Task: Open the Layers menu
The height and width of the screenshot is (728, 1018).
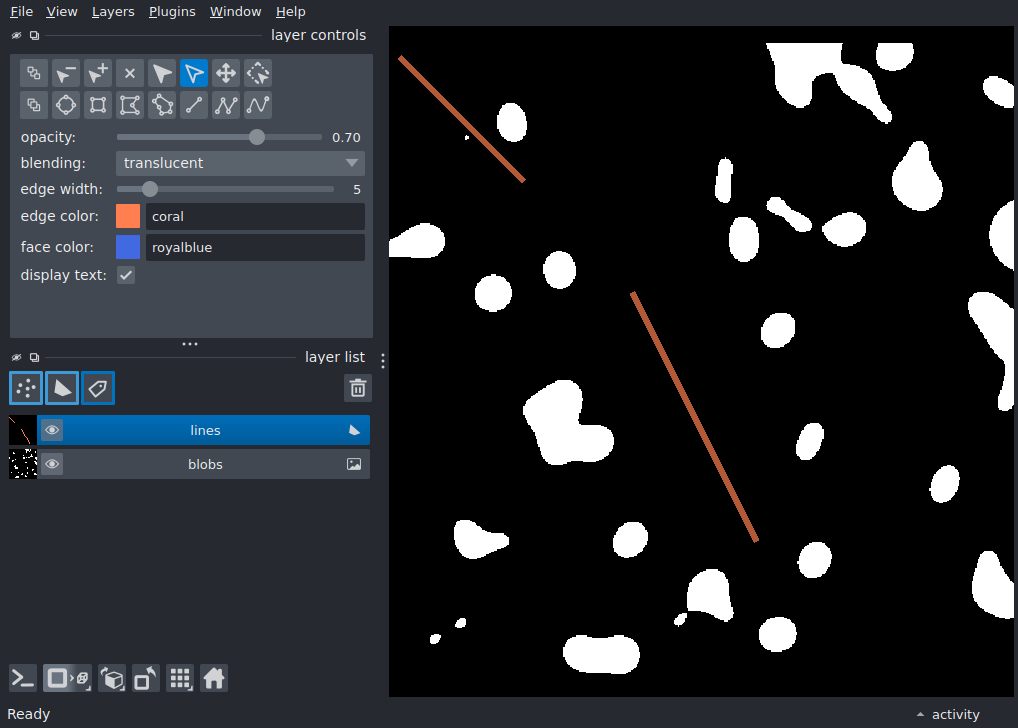Action: point(113,12)
